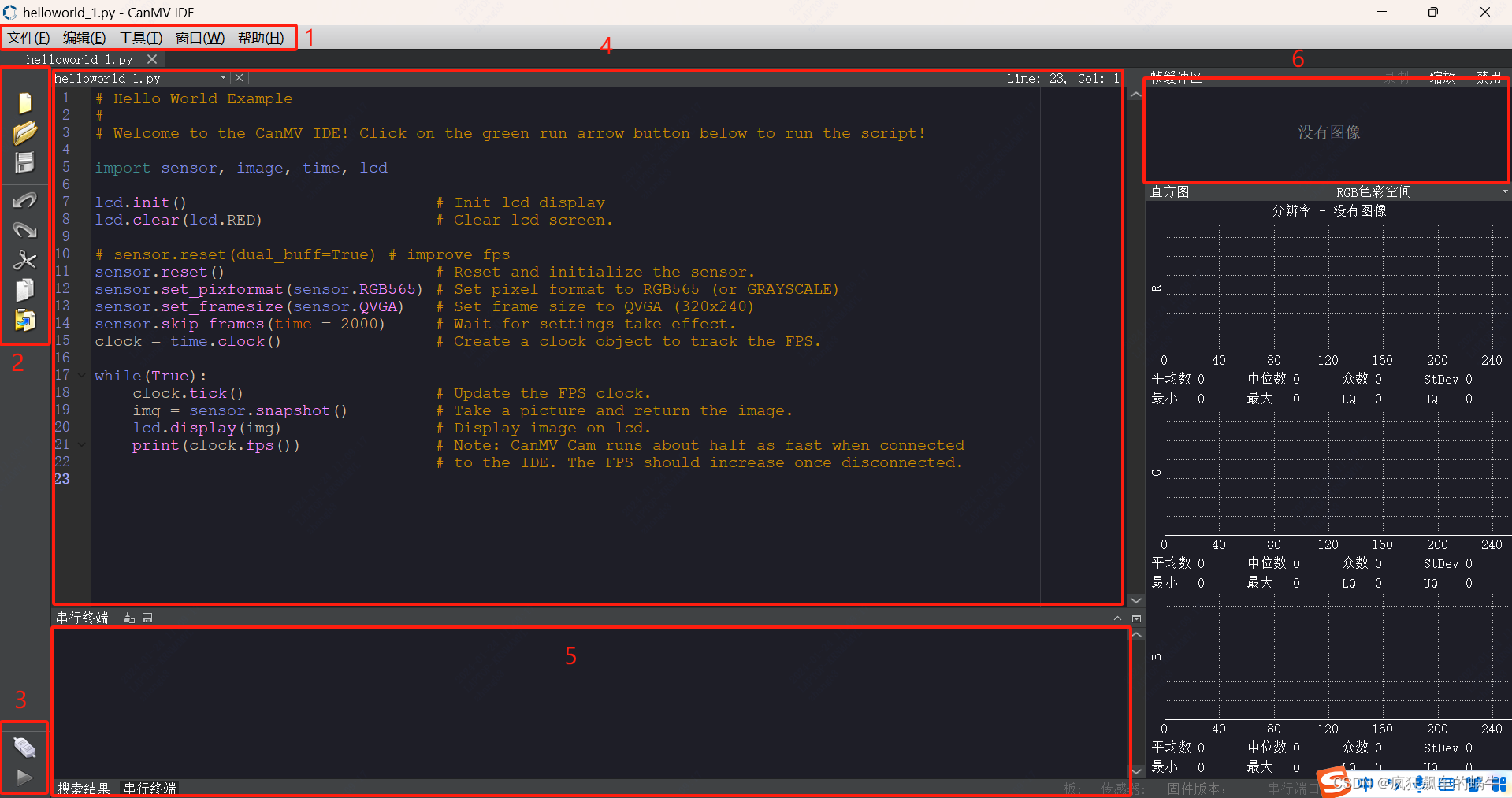Collapse the fold arrow at line 17
Screen dimensions: 1512x798
coord(81,376)
